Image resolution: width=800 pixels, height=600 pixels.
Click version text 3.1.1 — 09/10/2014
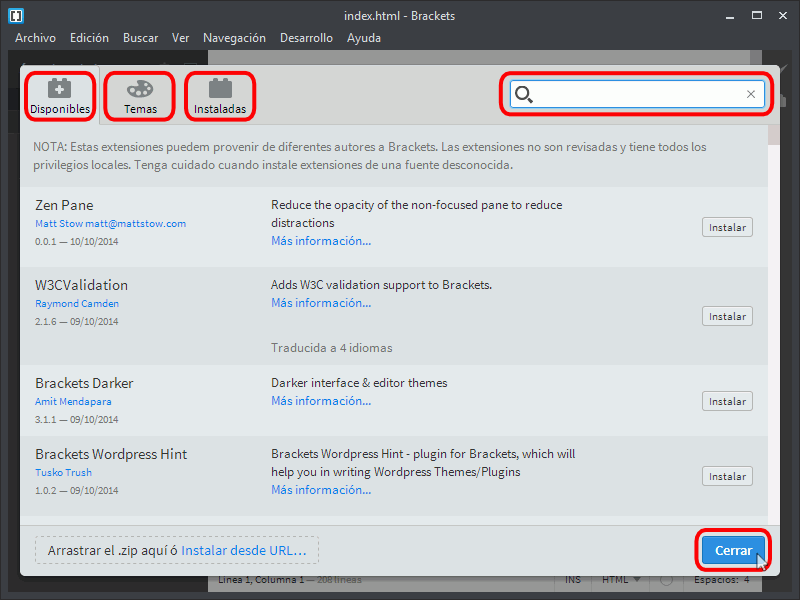click(77, 420)
